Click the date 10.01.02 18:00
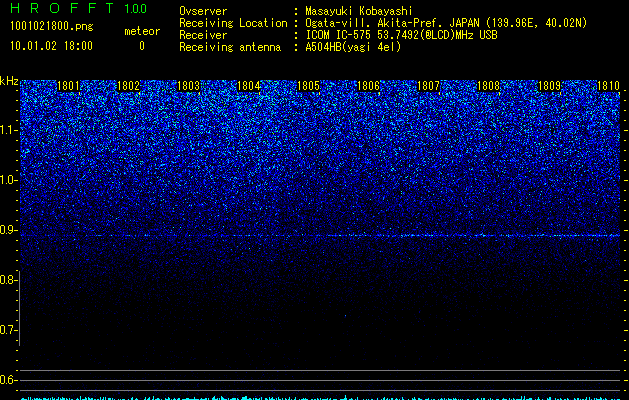Screen dimensions: 629x400 click(51, 46)
